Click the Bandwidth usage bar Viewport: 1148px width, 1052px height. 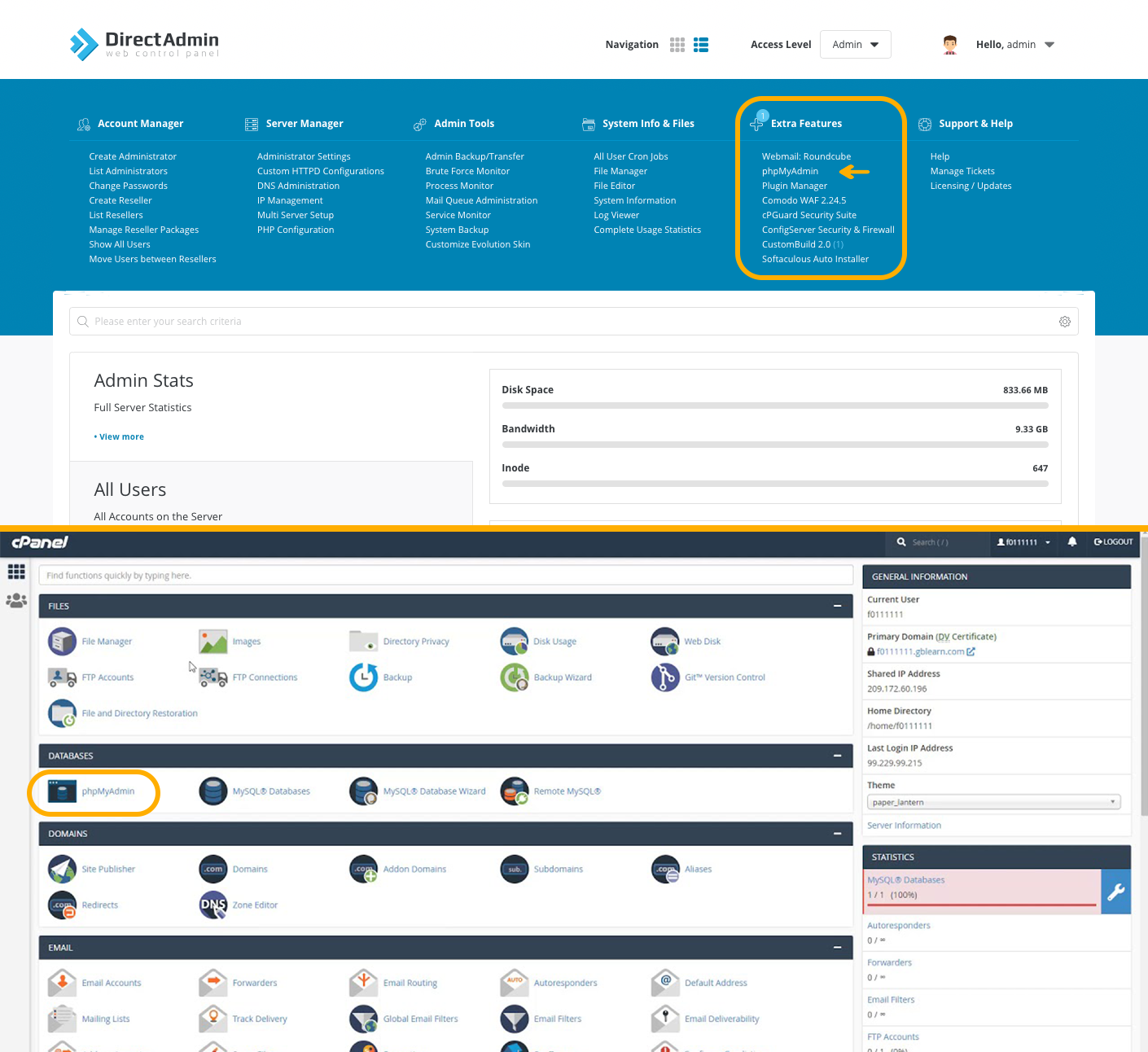pos(775,445)
